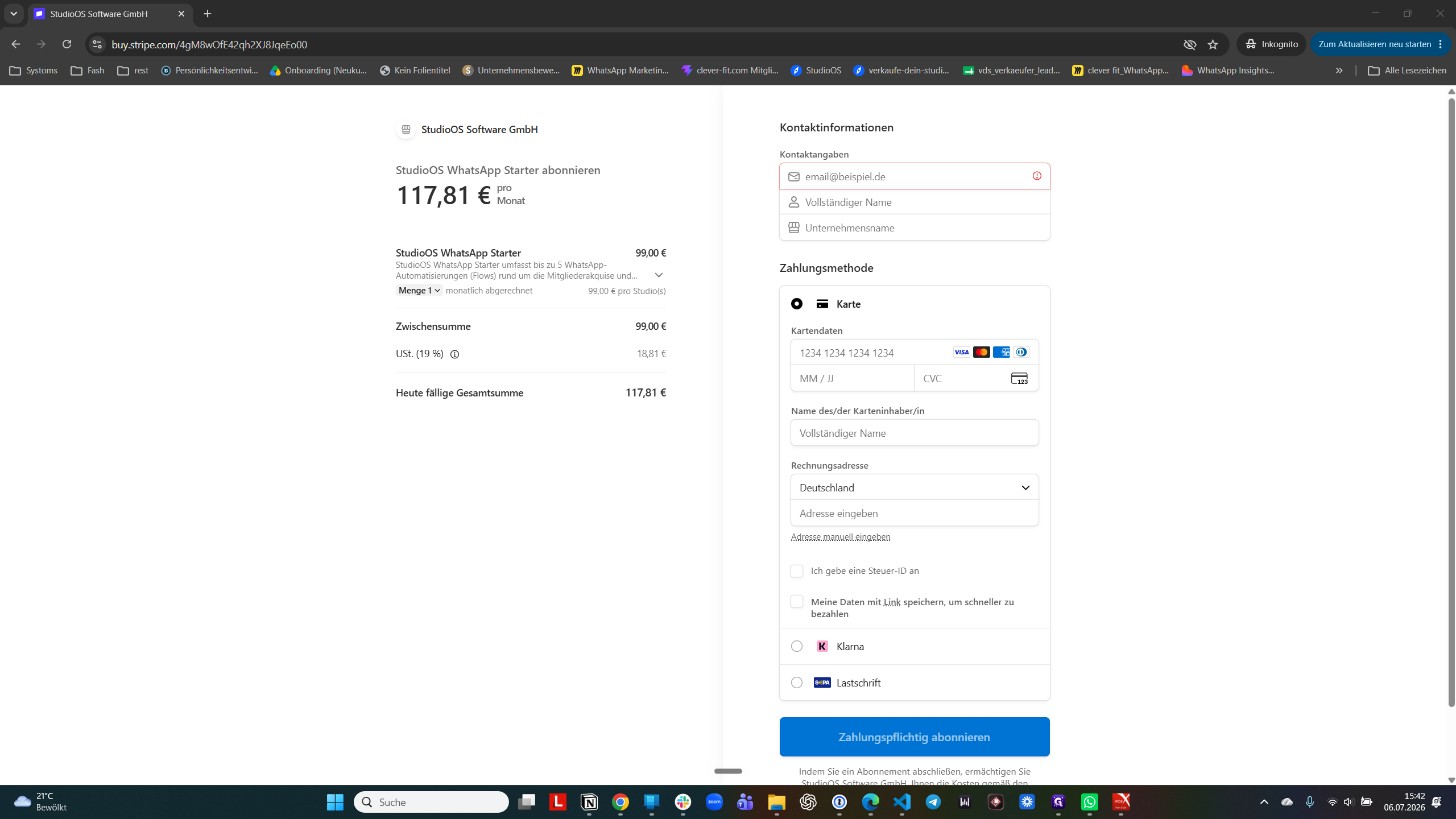The height and width of the screenshot is (819, 1456).
Task: Reload the Stripe checkout page
Action: click(x=67, y=44)
